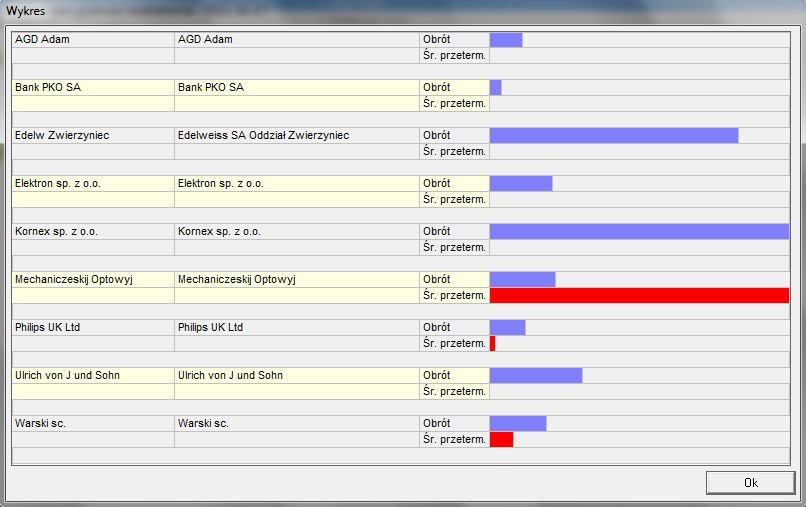
Task: Select Elektron sp. z o.o. full name
Action: pyautogui.click(x=297, y=184)
